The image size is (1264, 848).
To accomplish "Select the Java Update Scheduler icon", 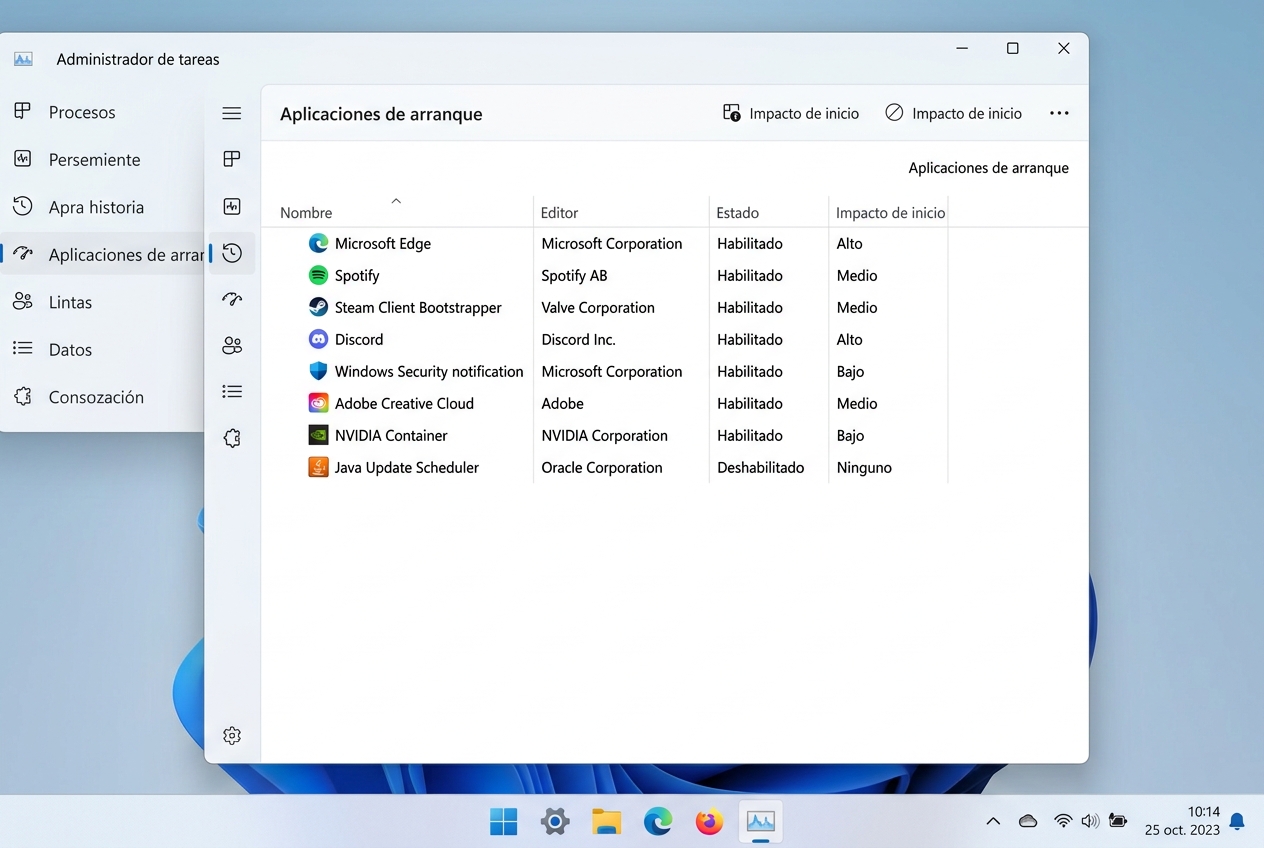I will tap(318, 467).
